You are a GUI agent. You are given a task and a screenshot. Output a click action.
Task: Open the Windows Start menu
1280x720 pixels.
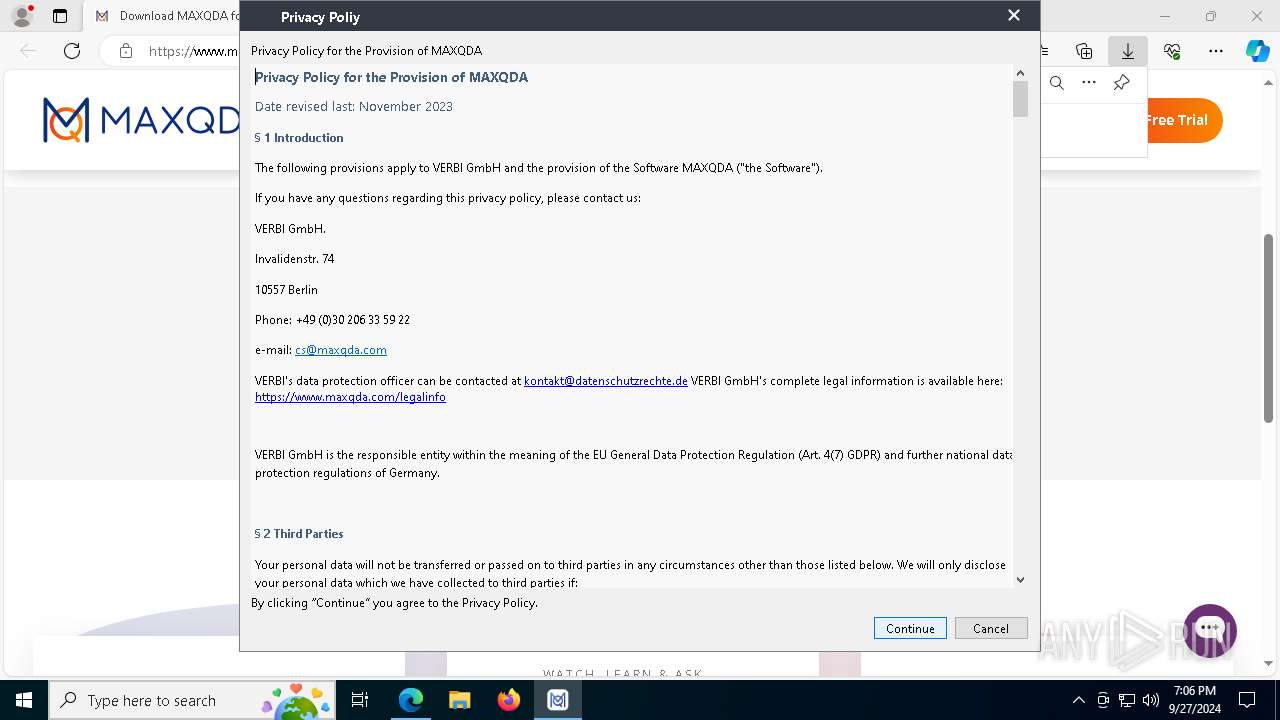tap(24, 700)
